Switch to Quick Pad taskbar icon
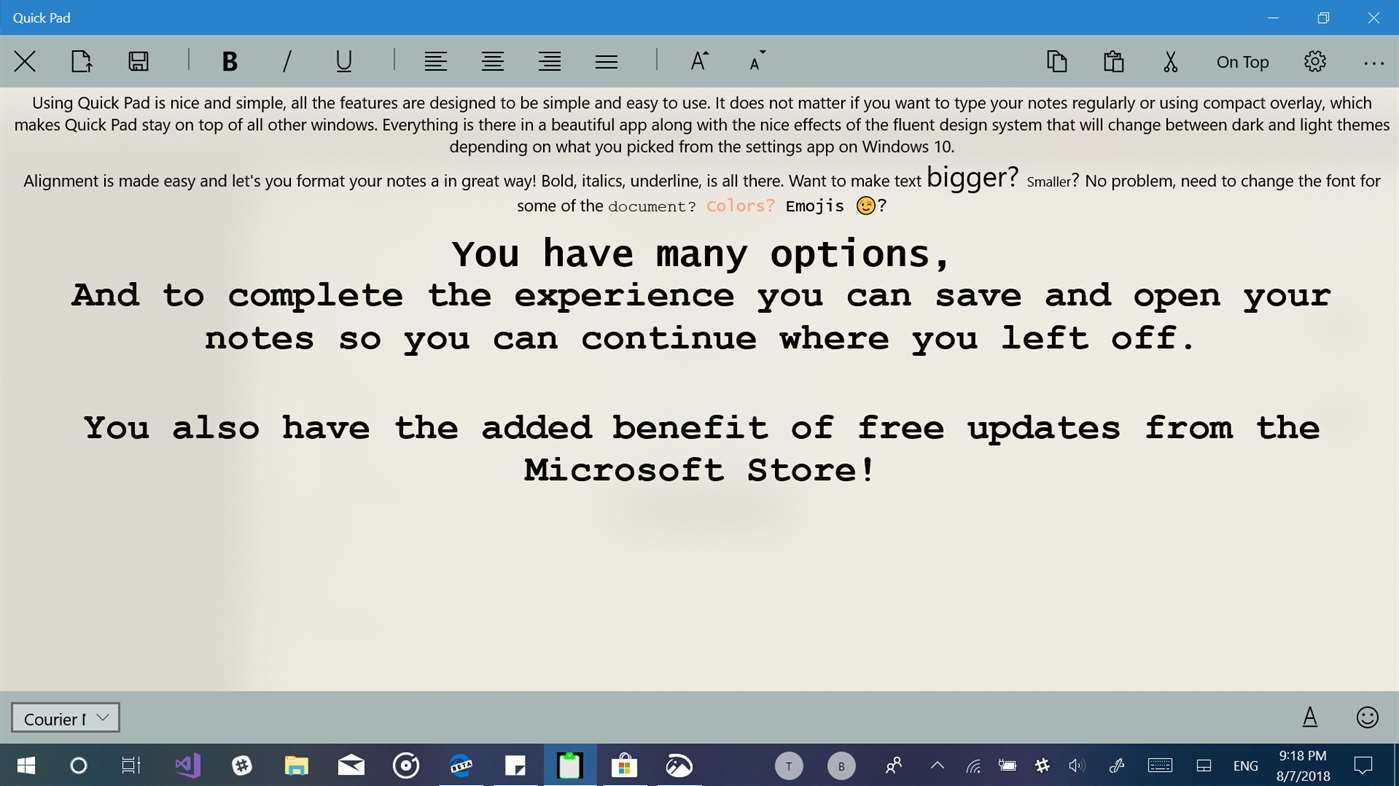Image resolution: width=1399 pixels, height=786 pixels. [570, 766]
